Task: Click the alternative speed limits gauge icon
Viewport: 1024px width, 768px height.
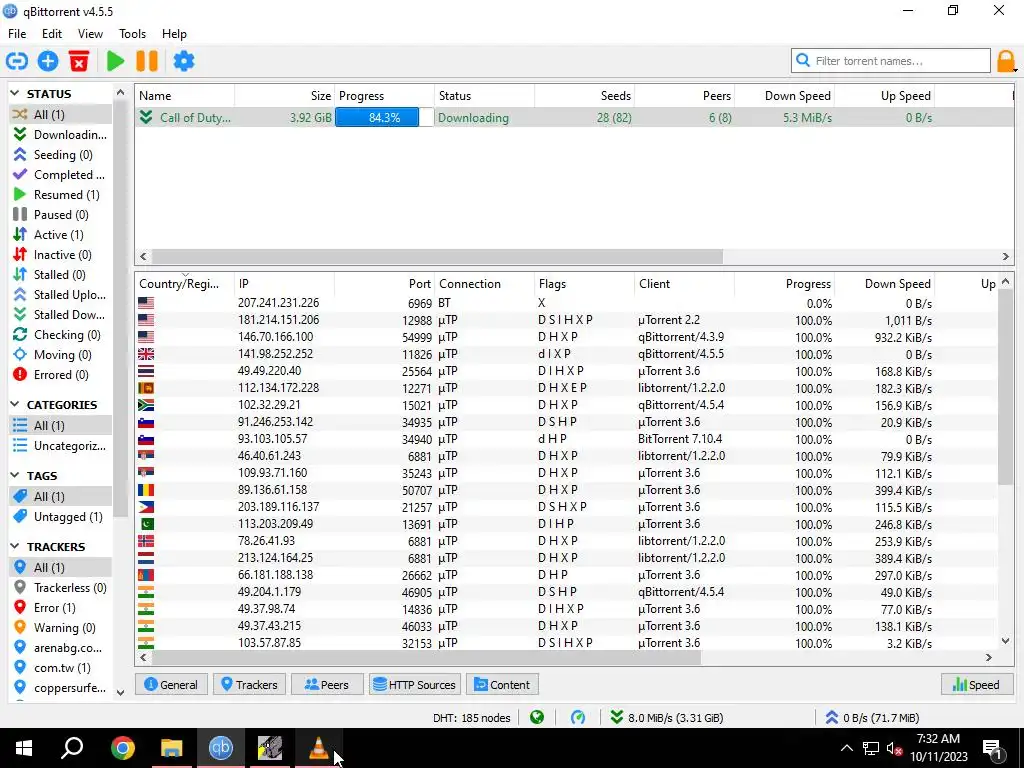Action: (578, 718)
